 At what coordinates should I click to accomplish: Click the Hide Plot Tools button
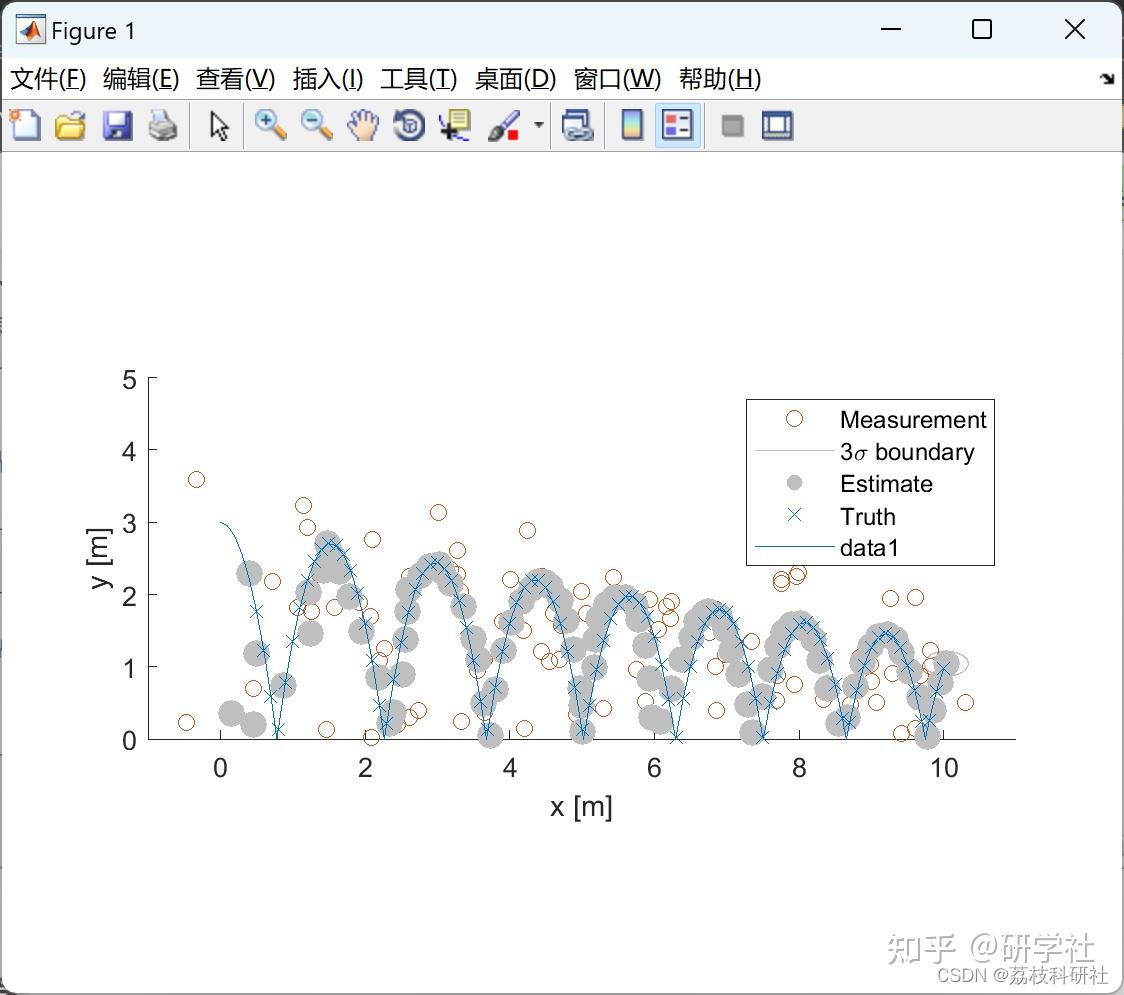coord(731,125)
